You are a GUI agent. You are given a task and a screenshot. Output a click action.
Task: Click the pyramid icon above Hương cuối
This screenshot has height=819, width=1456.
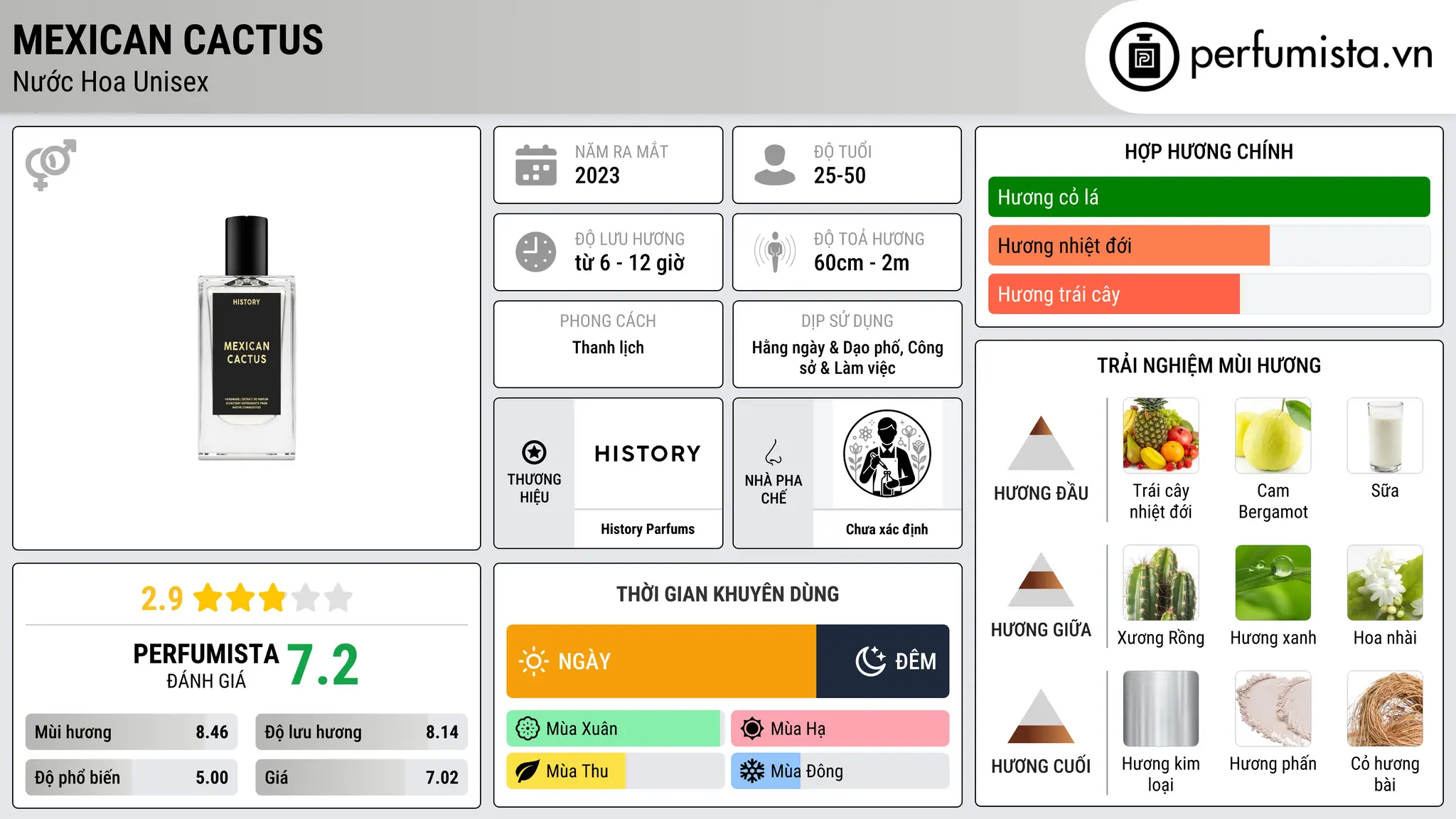(1041, 716)
